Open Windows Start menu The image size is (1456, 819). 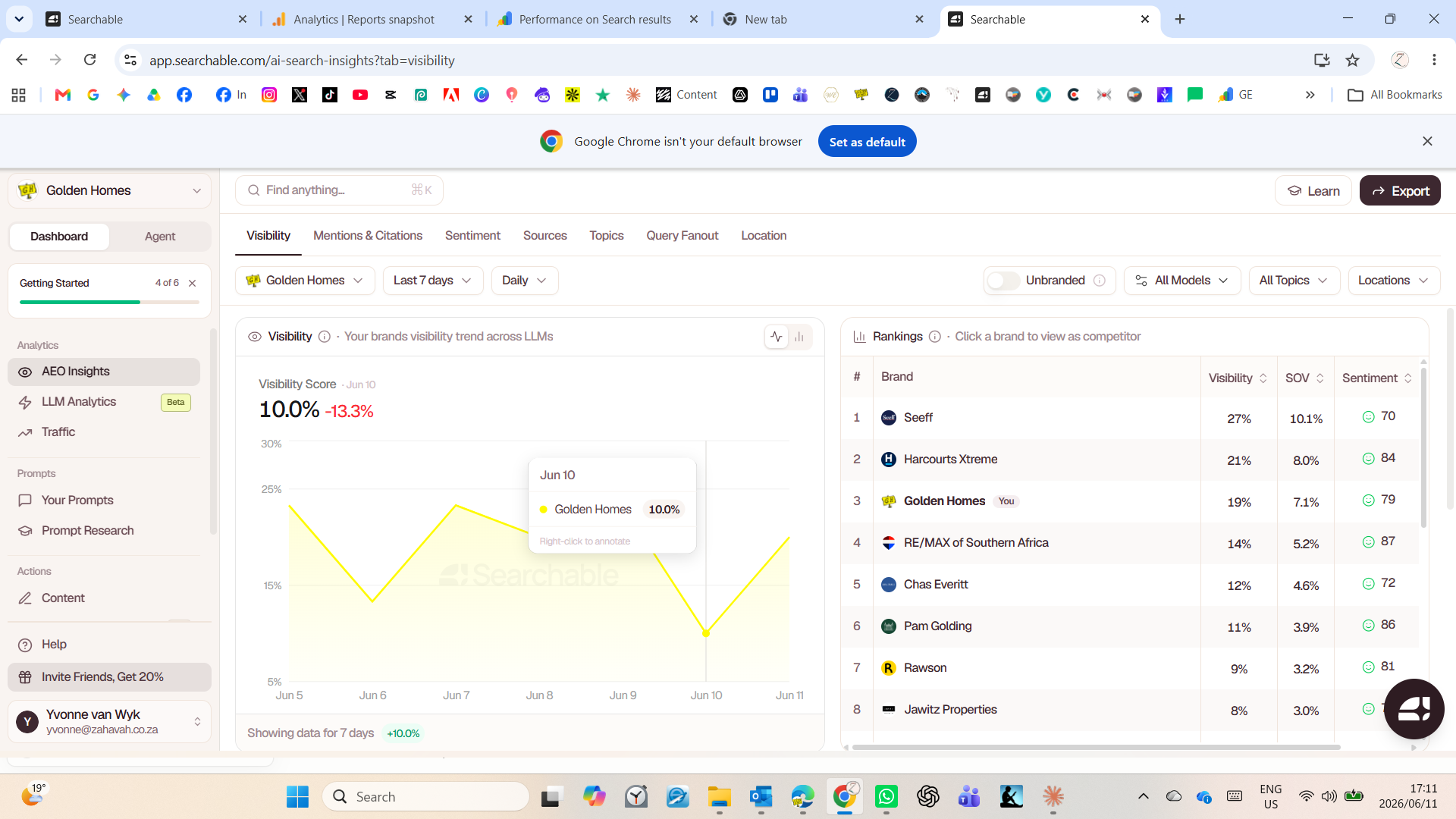297,796
